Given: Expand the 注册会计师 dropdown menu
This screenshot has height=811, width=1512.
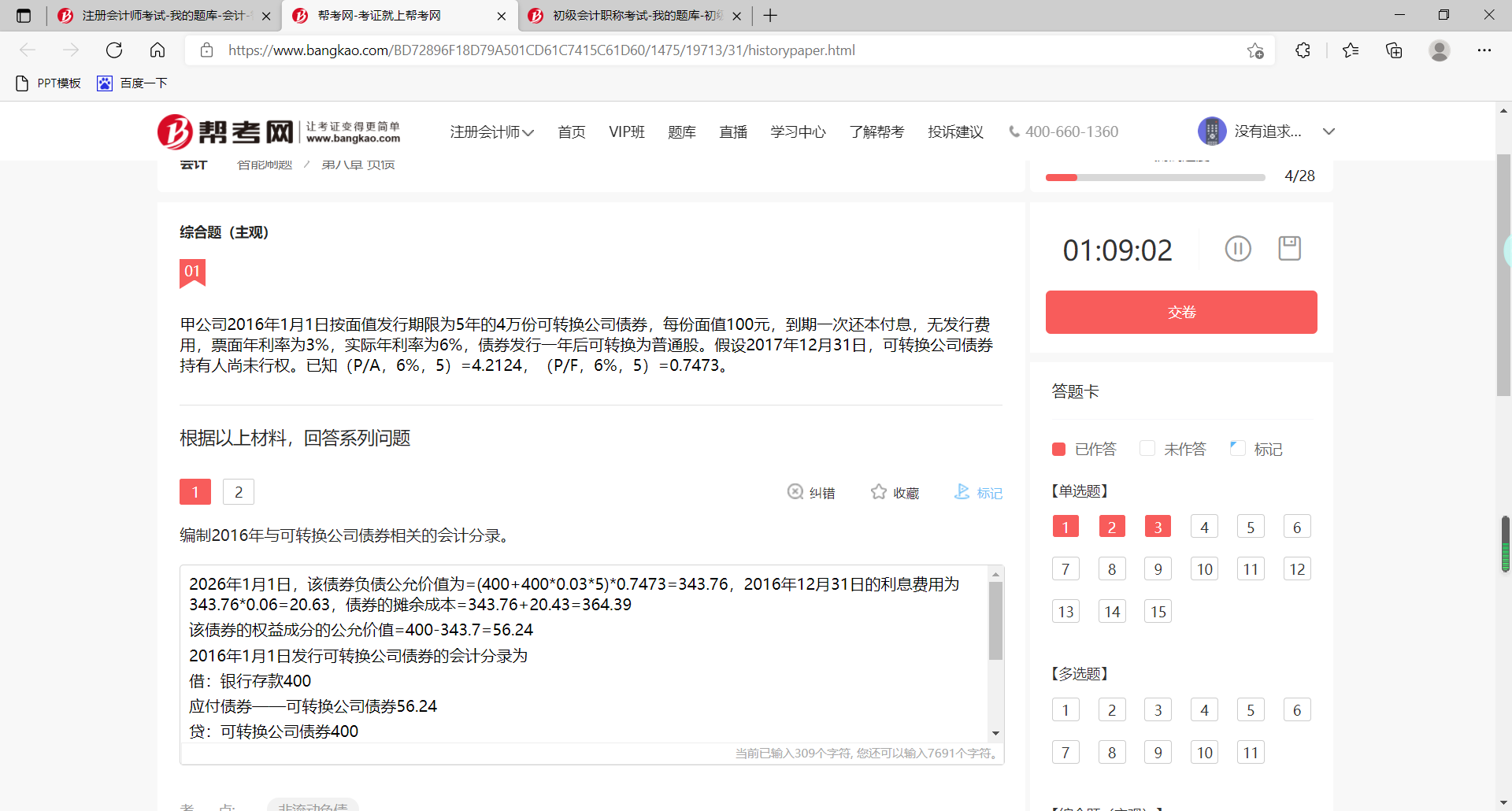Looking at the screenshot, I should (x=491, y=132).
